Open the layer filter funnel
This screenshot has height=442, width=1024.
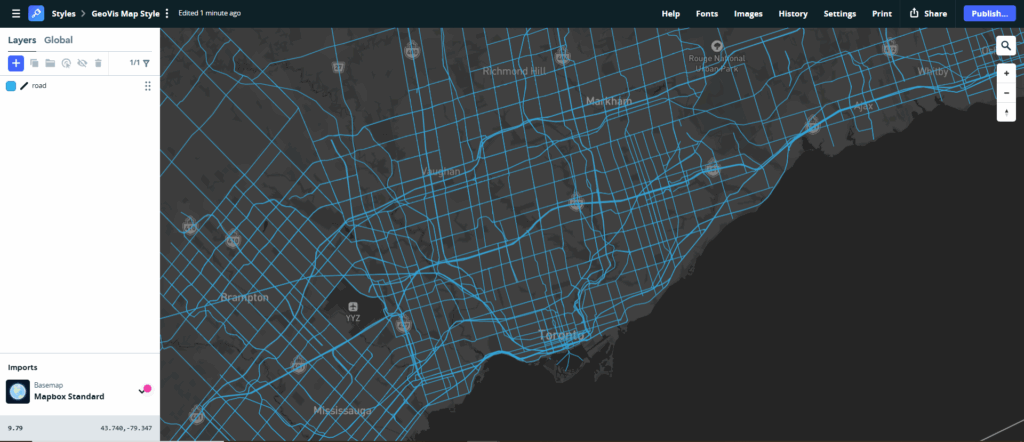pyautogui.click(x=146, y=63)
